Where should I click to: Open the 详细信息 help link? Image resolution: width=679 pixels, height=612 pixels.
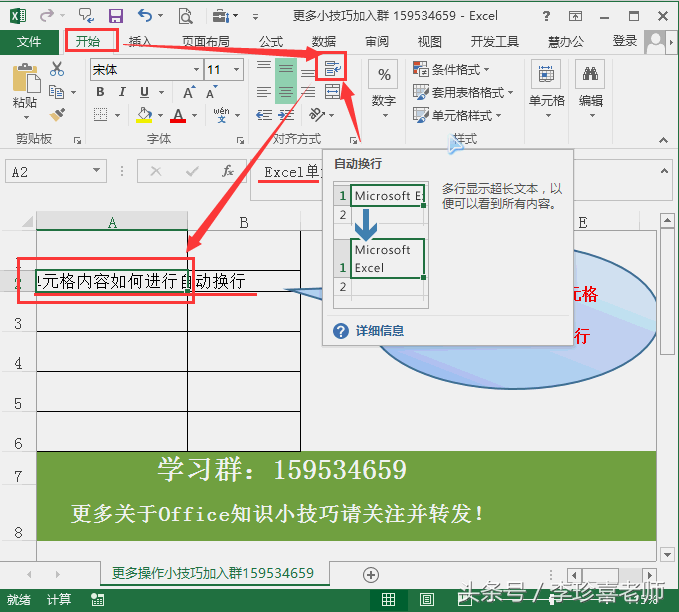tap(380, 331)
